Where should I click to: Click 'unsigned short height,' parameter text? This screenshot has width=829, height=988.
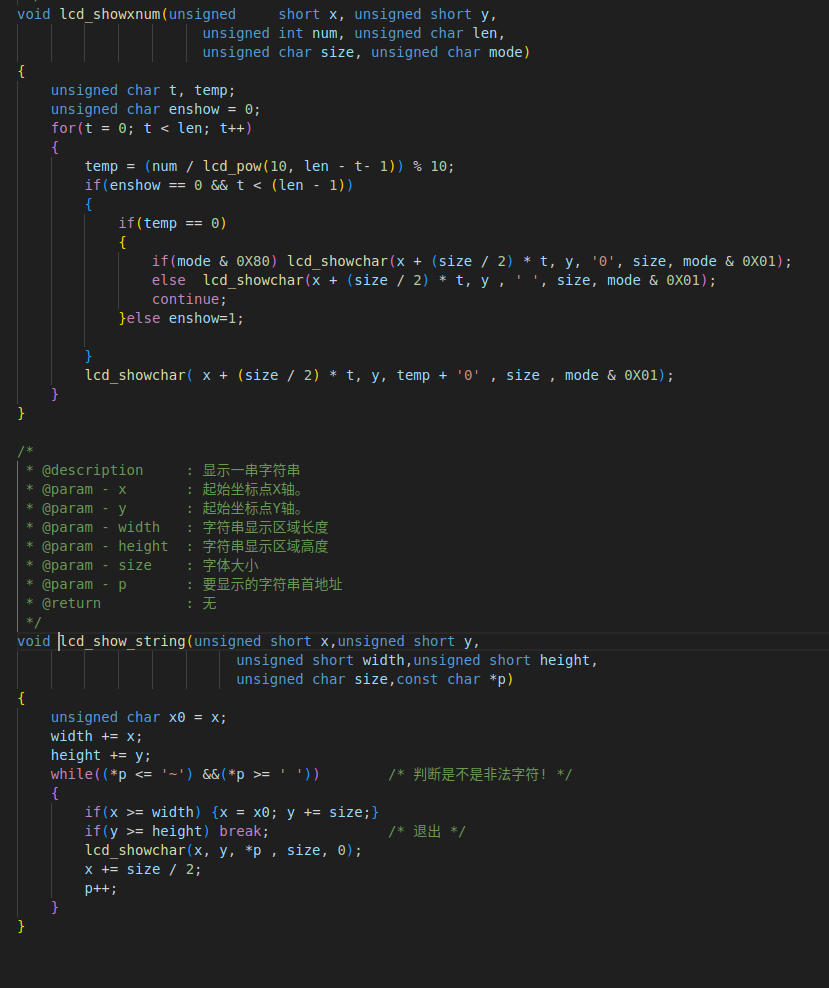pyautogui.click(x=505, y=660)
